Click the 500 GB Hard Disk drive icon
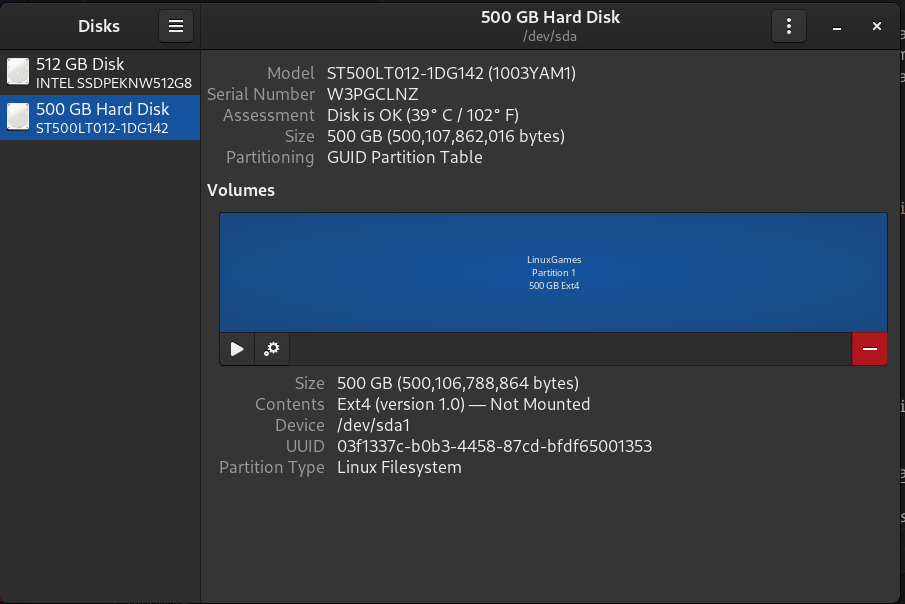 (18, 117)
